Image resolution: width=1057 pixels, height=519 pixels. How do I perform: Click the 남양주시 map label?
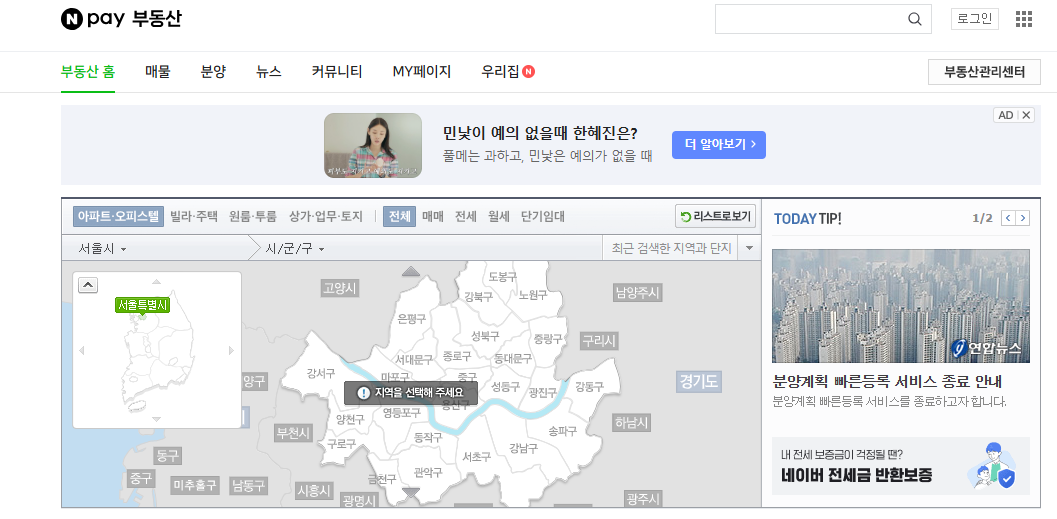(638, 293)
